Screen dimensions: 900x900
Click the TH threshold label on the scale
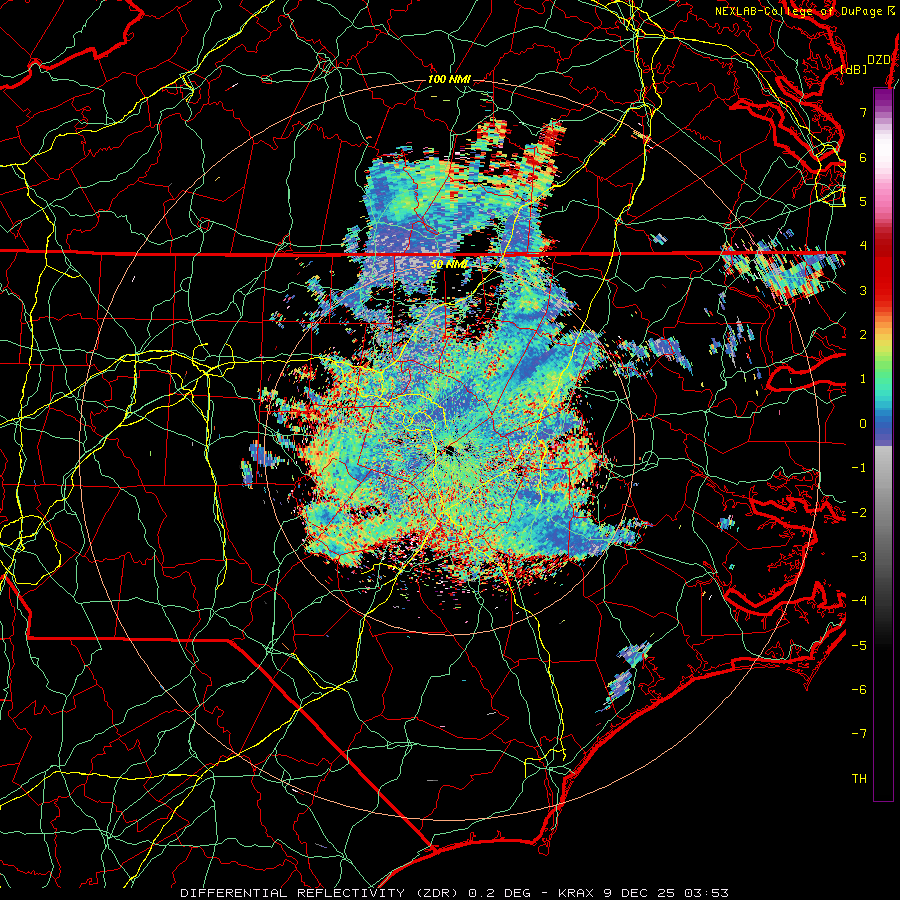859,779
